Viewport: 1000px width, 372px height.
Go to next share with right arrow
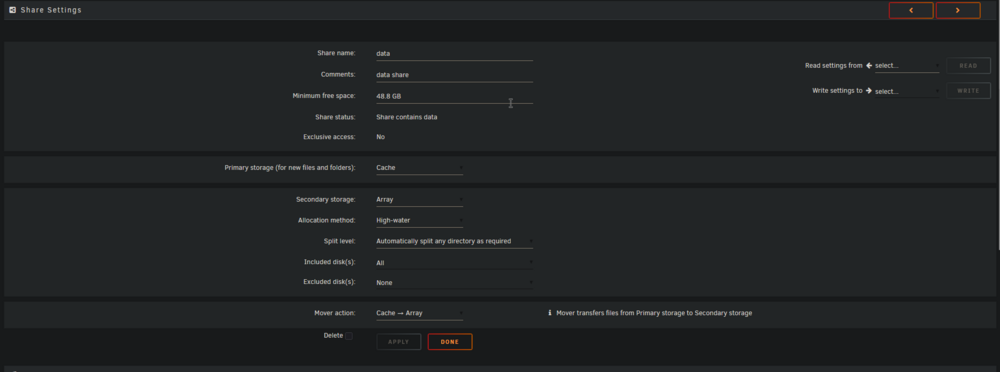pyautogui.click(x=958, y=10)
